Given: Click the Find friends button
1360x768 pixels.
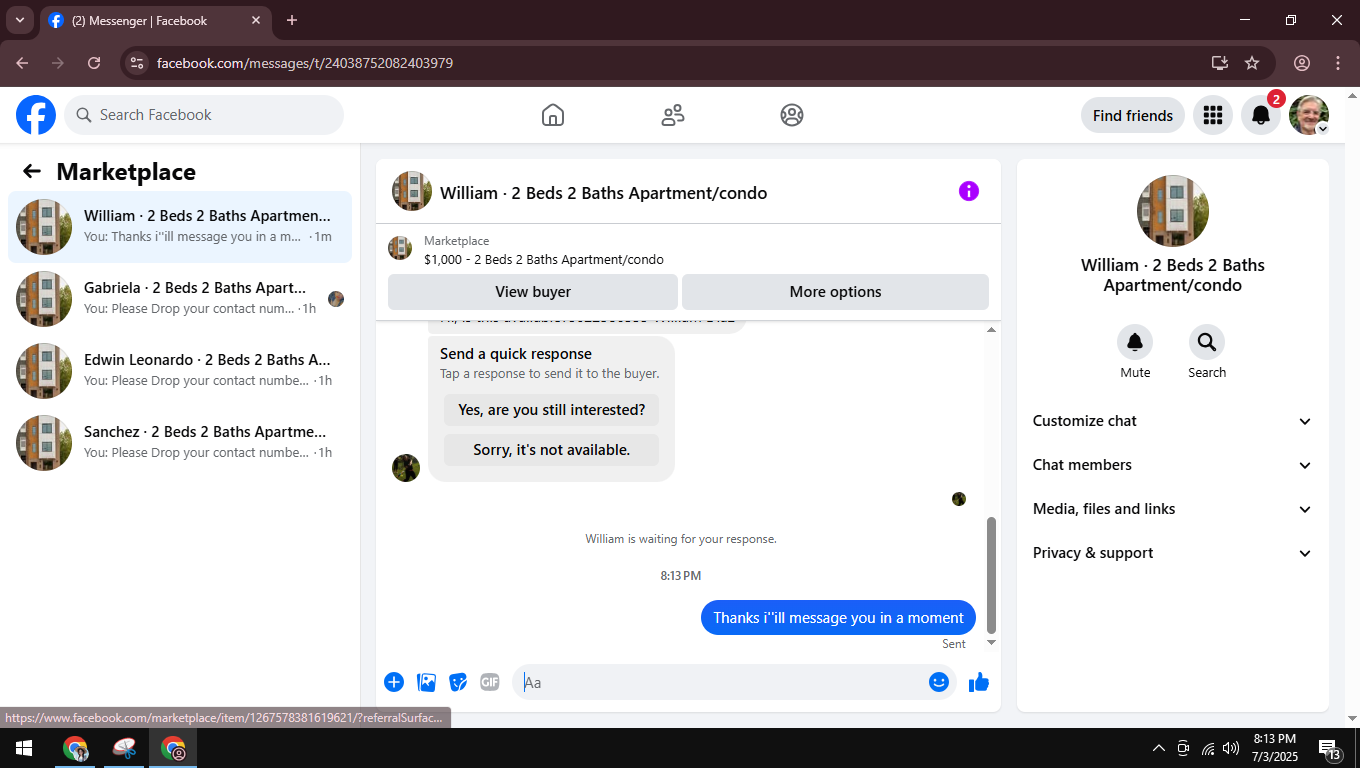Looking at the screenshot, I should pyautogui.click(x=1133, y=115).
